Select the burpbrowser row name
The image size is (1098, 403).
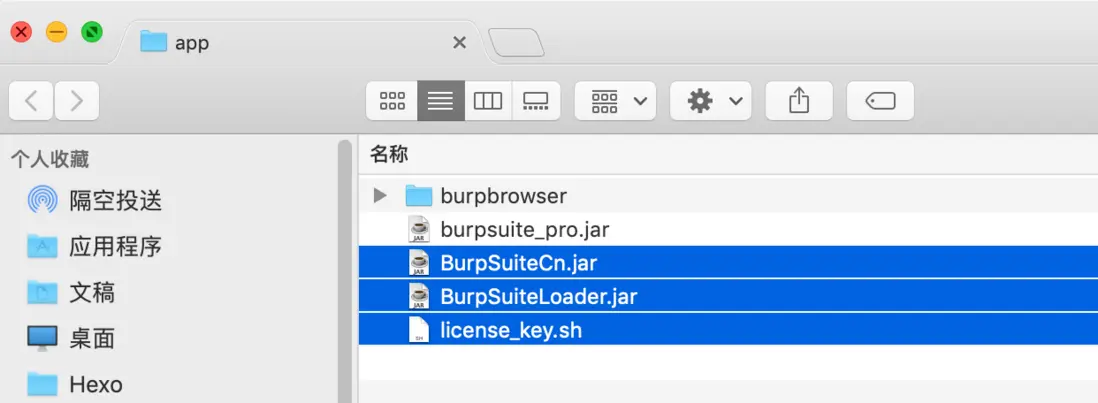click(503, 195)
